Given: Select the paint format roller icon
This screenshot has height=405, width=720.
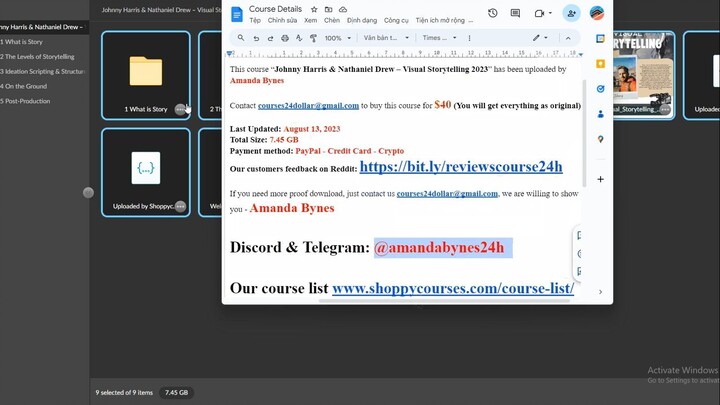Looking at the screenshot, I should tap(313, 38).
